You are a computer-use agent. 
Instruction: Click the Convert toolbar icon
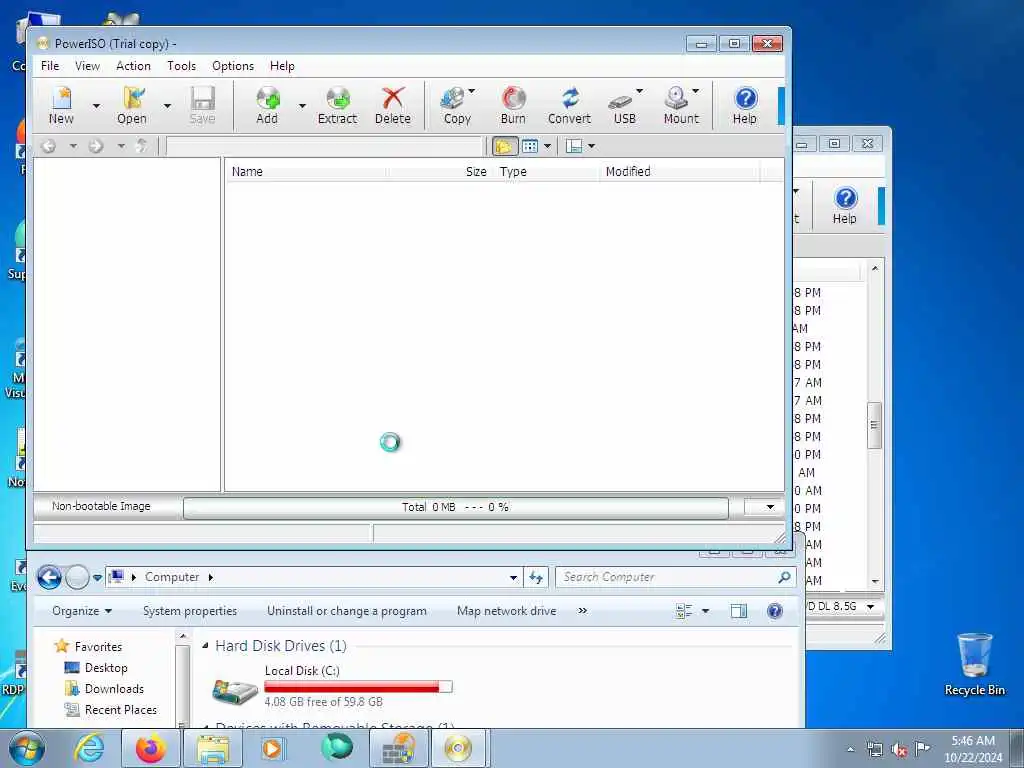[569, 105]
